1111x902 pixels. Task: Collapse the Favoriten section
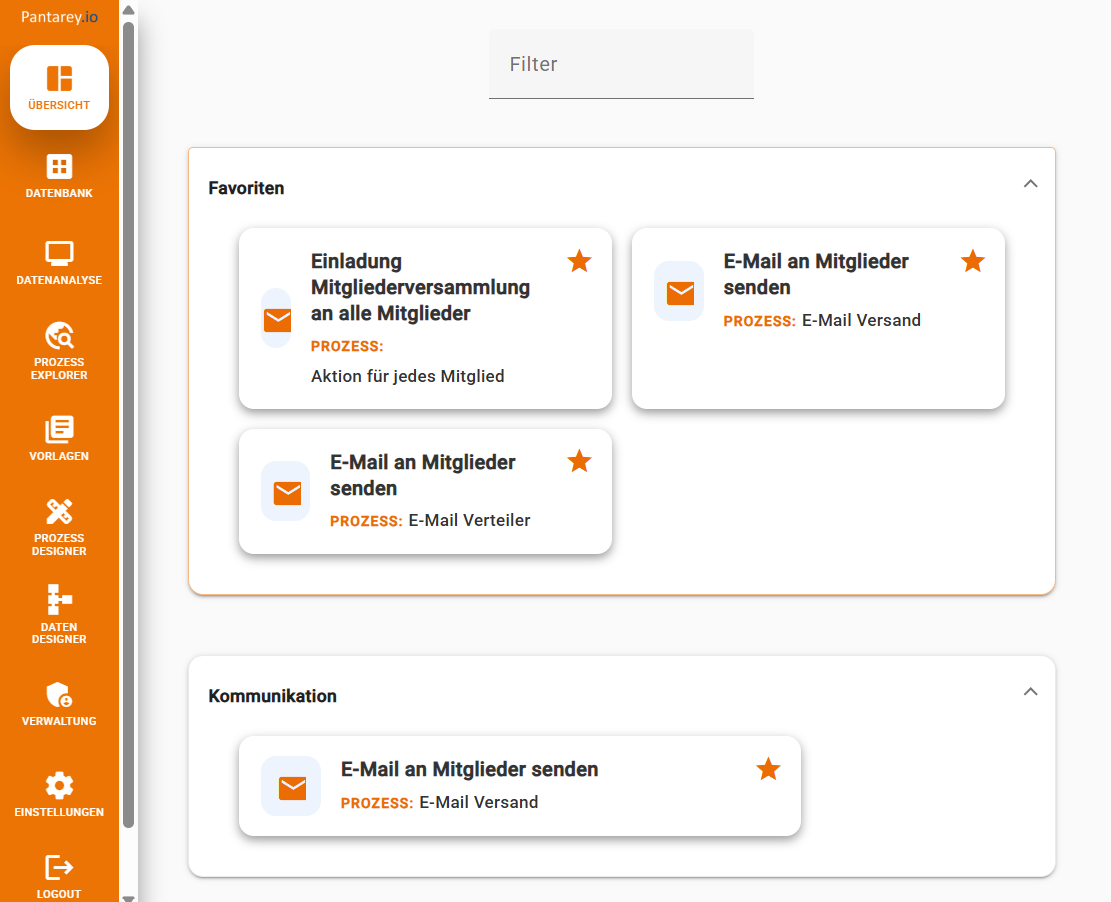[1030, 184]
